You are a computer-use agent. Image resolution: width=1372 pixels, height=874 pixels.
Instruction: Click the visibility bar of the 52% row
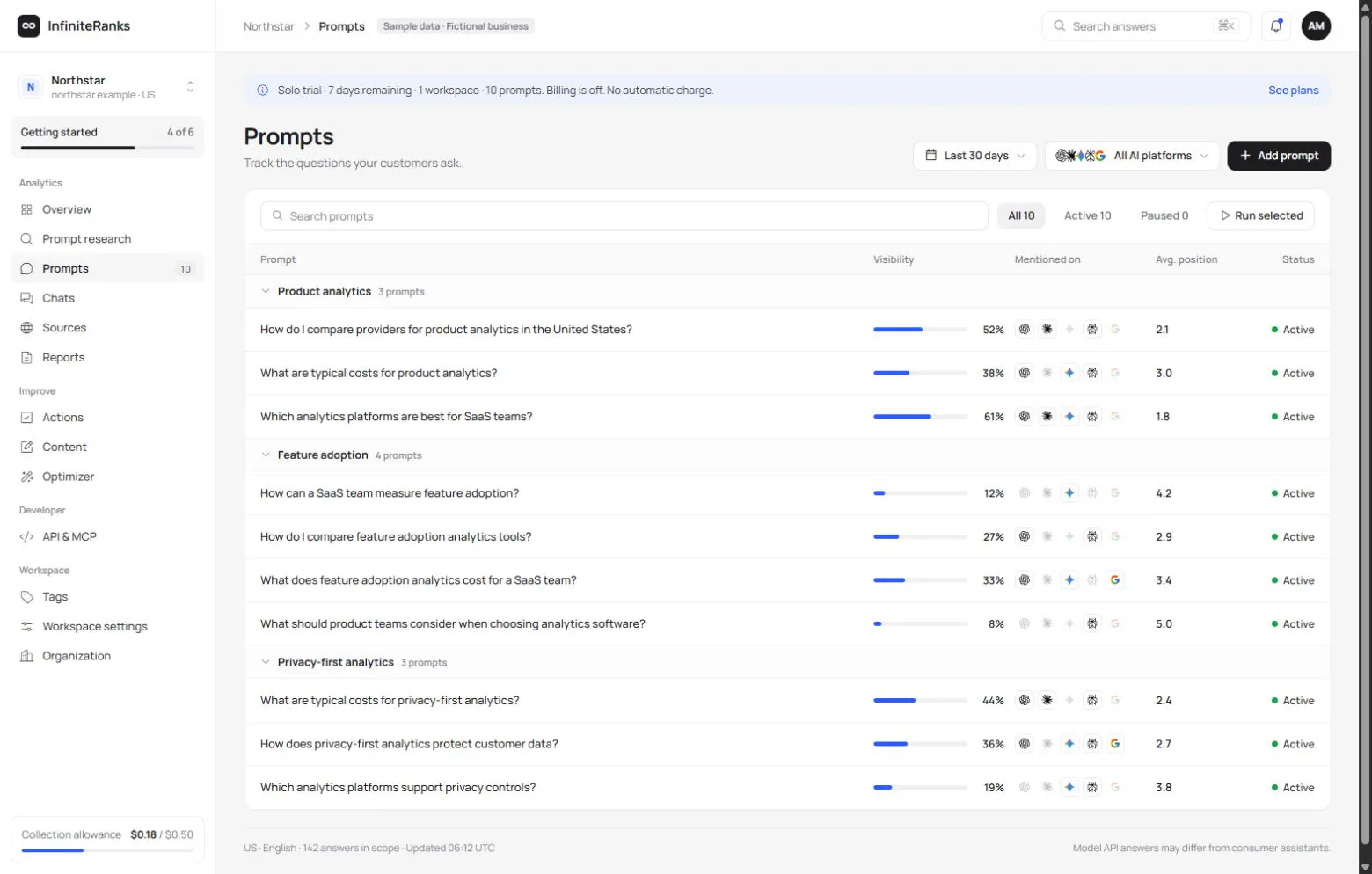tap(920, 330)
